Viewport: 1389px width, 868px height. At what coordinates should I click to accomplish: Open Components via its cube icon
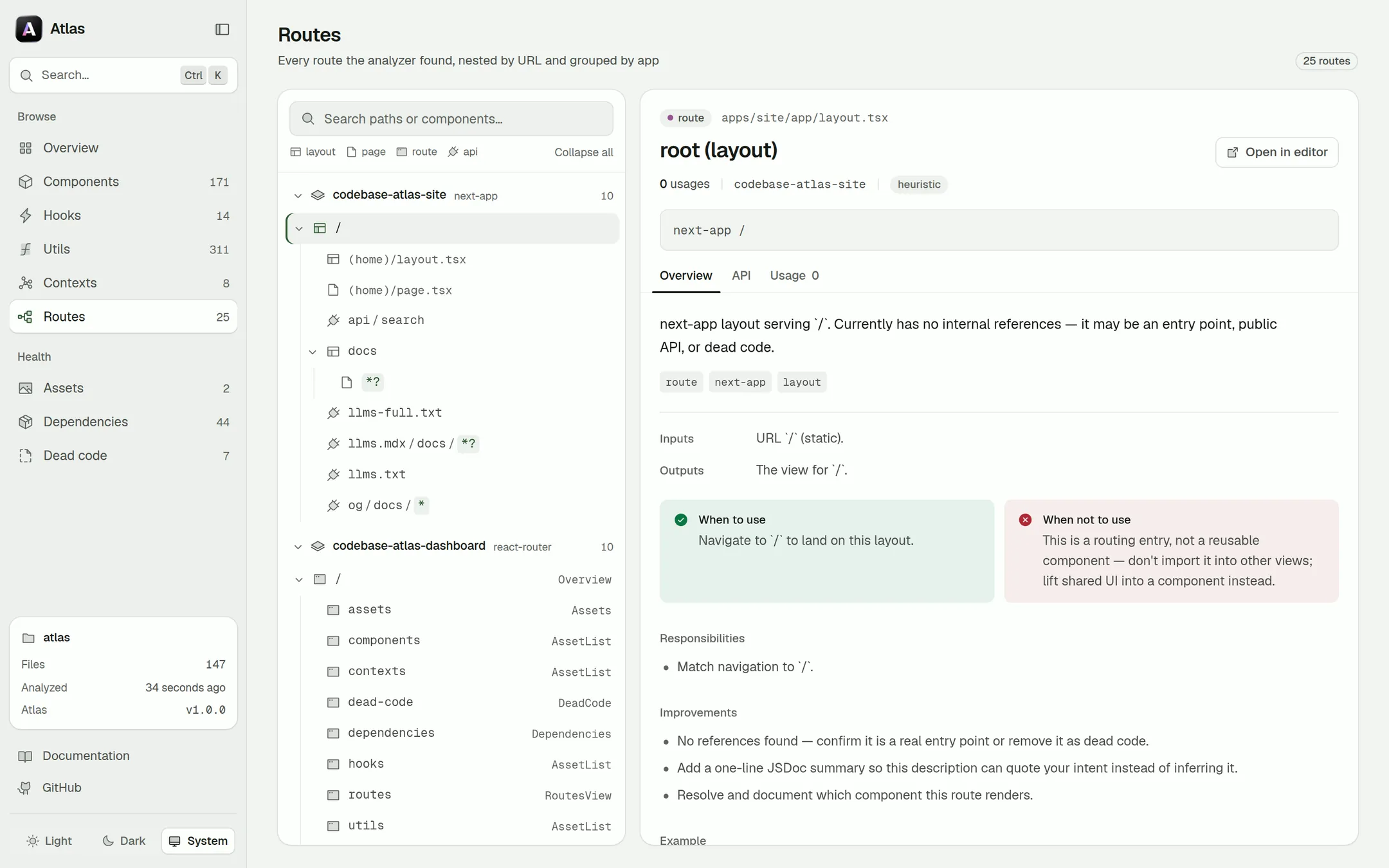click(26, 181)
